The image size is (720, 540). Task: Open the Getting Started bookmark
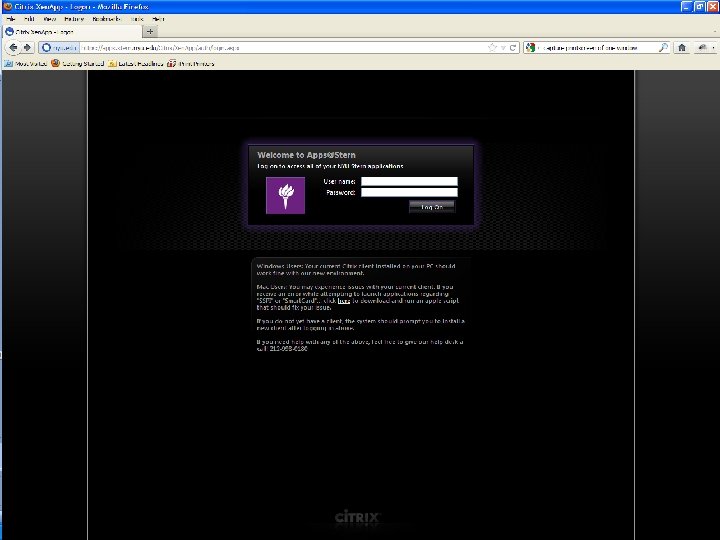78,63
